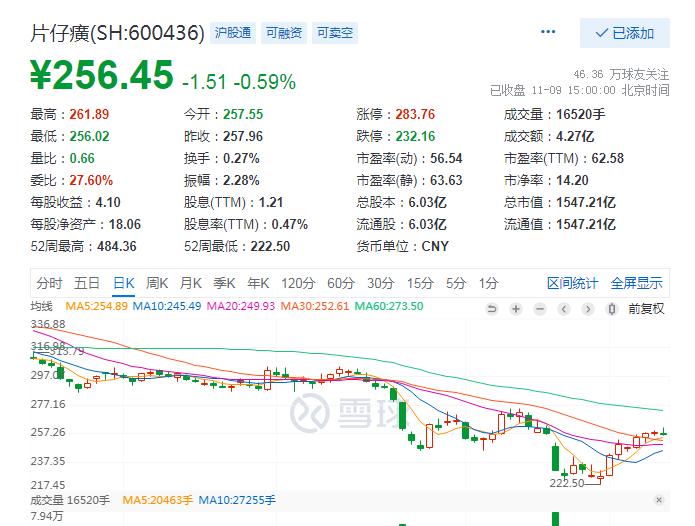Screen dimensions: 695x526
Task: Click the MA60:273.50 indicator label
Action: [389, 306]
